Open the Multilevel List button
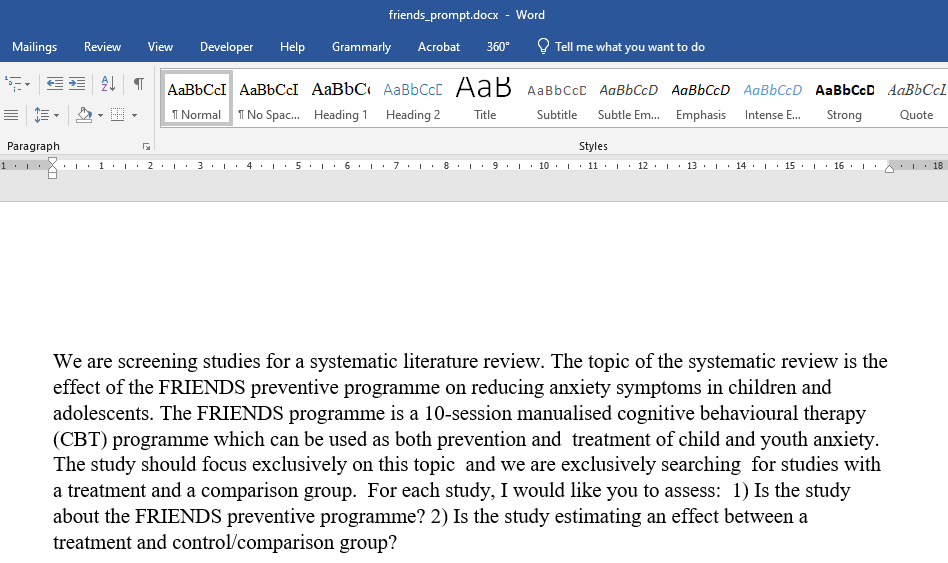948x563 pixels. [12, 83]
